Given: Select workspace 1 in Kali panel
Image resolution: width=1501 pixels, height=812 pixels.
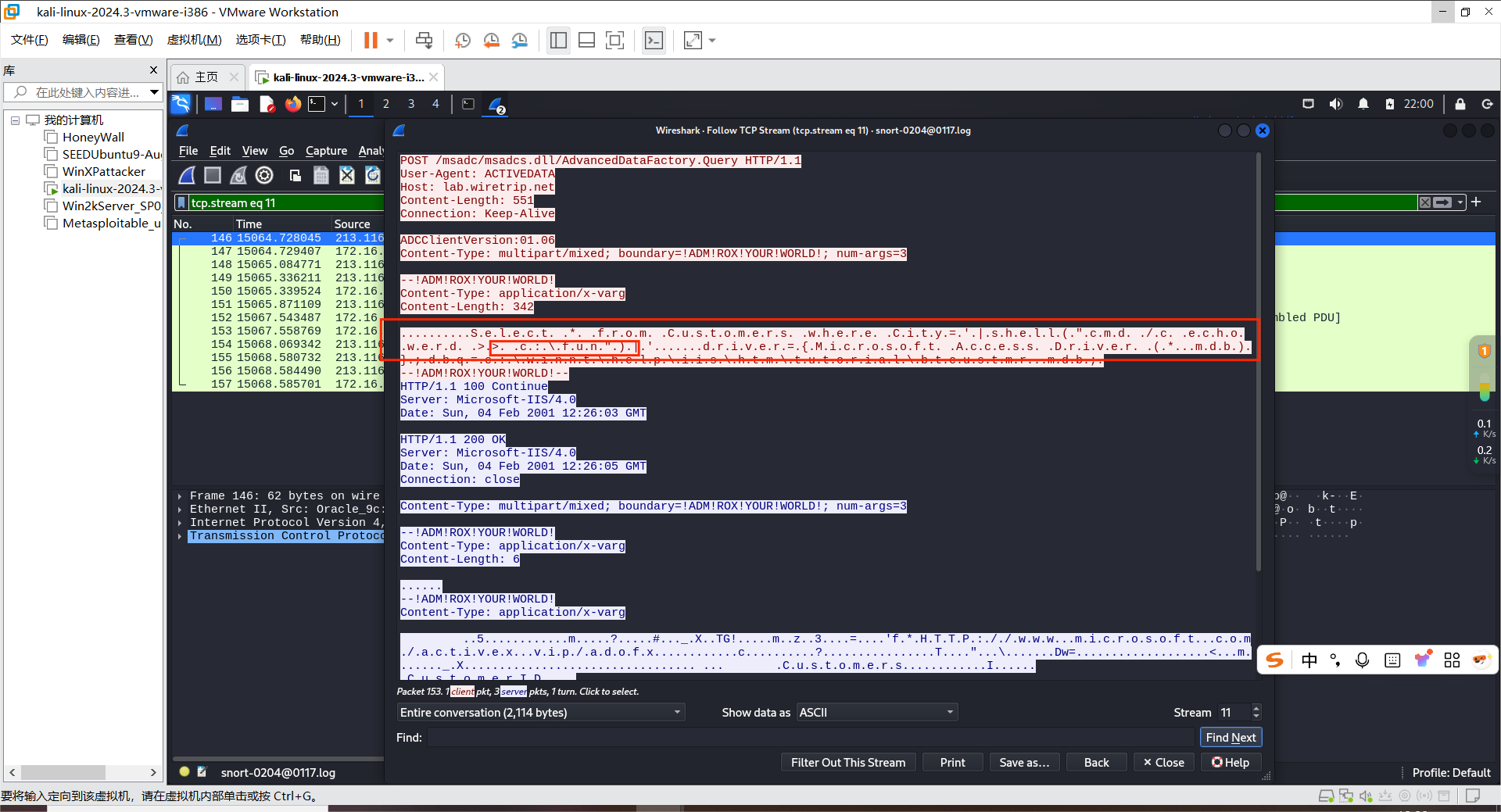Looking at the screenshot, I should tap(360, 104).
